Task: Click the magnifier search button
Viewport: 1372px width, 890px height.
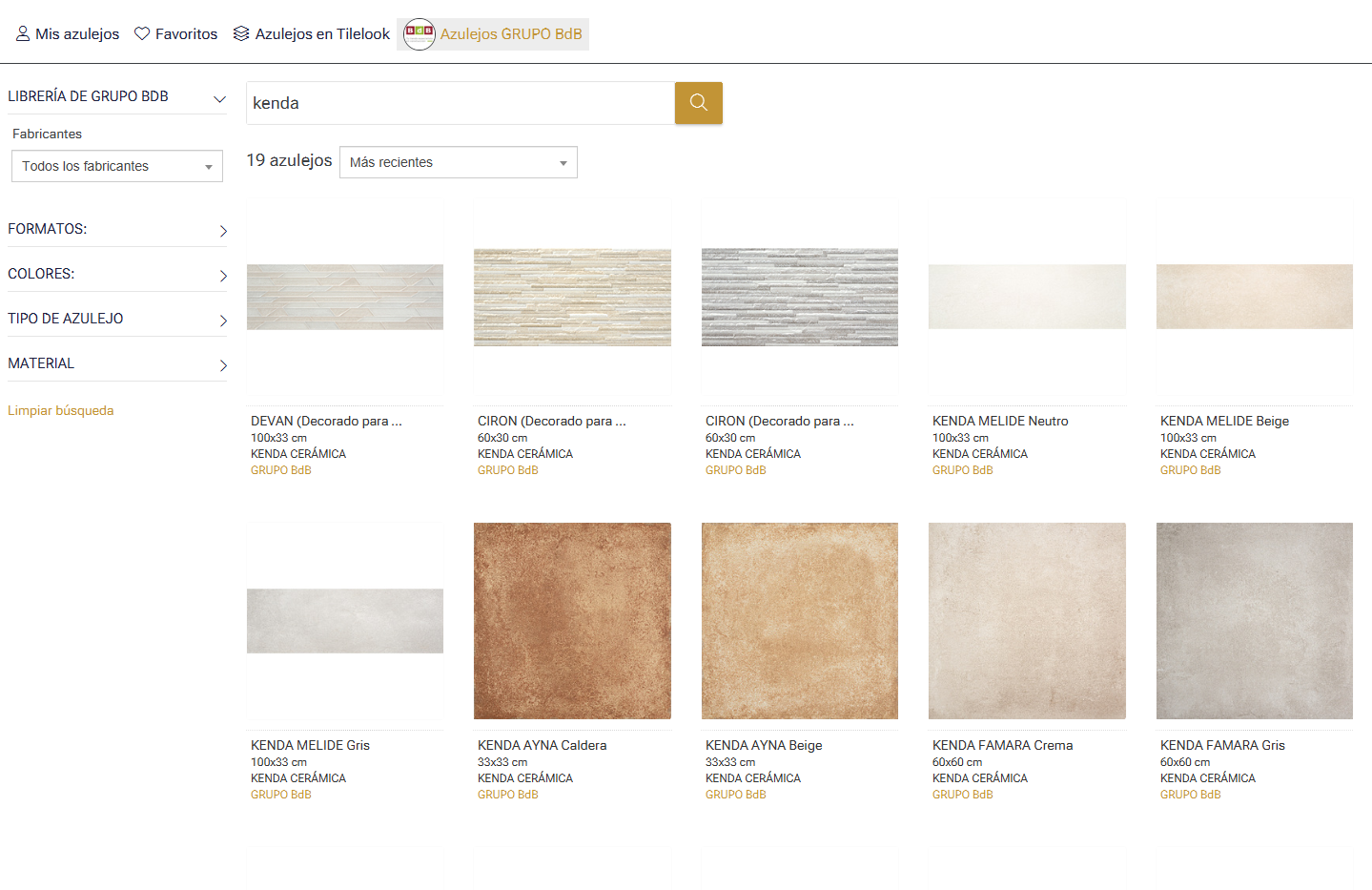Action: [698, 103]
